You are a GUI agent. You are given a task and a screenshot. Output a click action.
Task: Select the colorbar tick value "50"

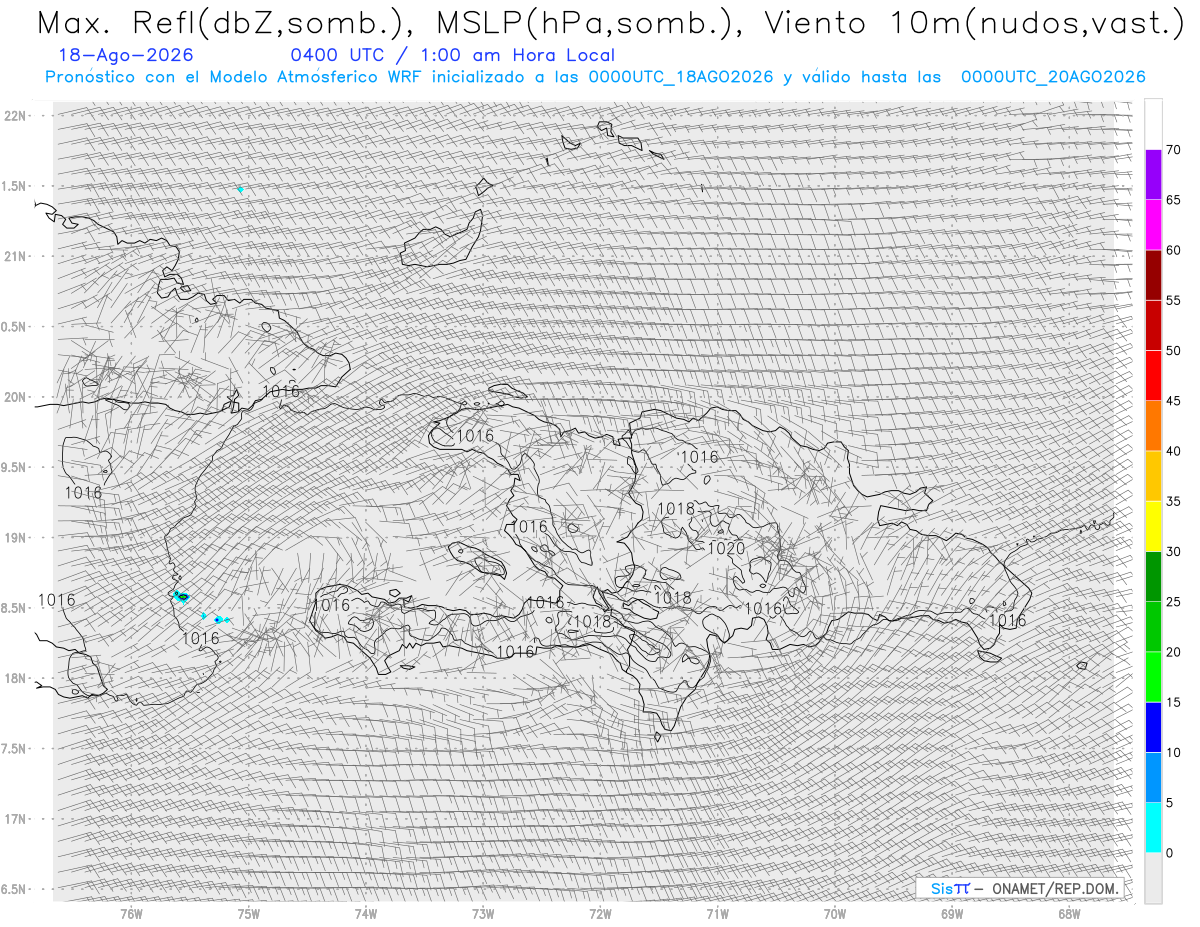click(x=1173, y=351)
